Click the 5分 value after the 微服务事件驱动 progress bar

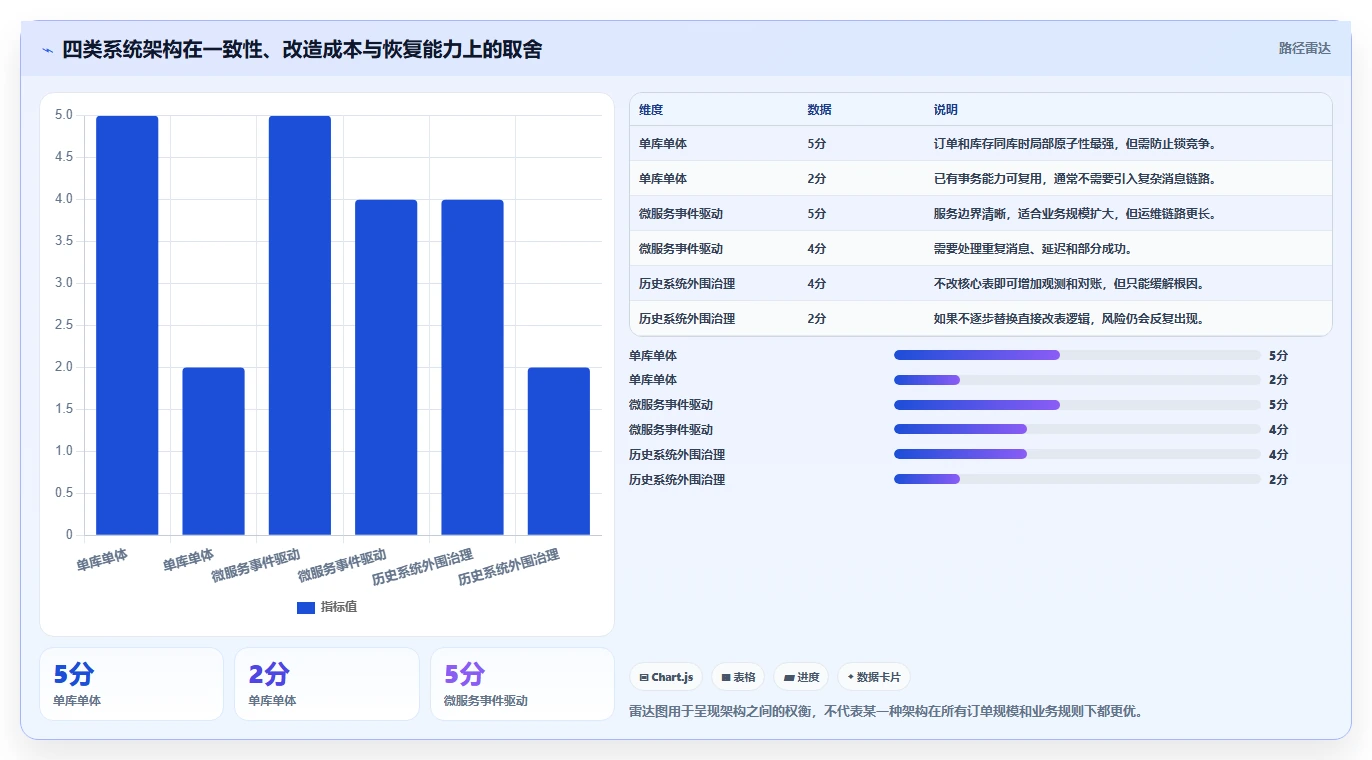1279,405
